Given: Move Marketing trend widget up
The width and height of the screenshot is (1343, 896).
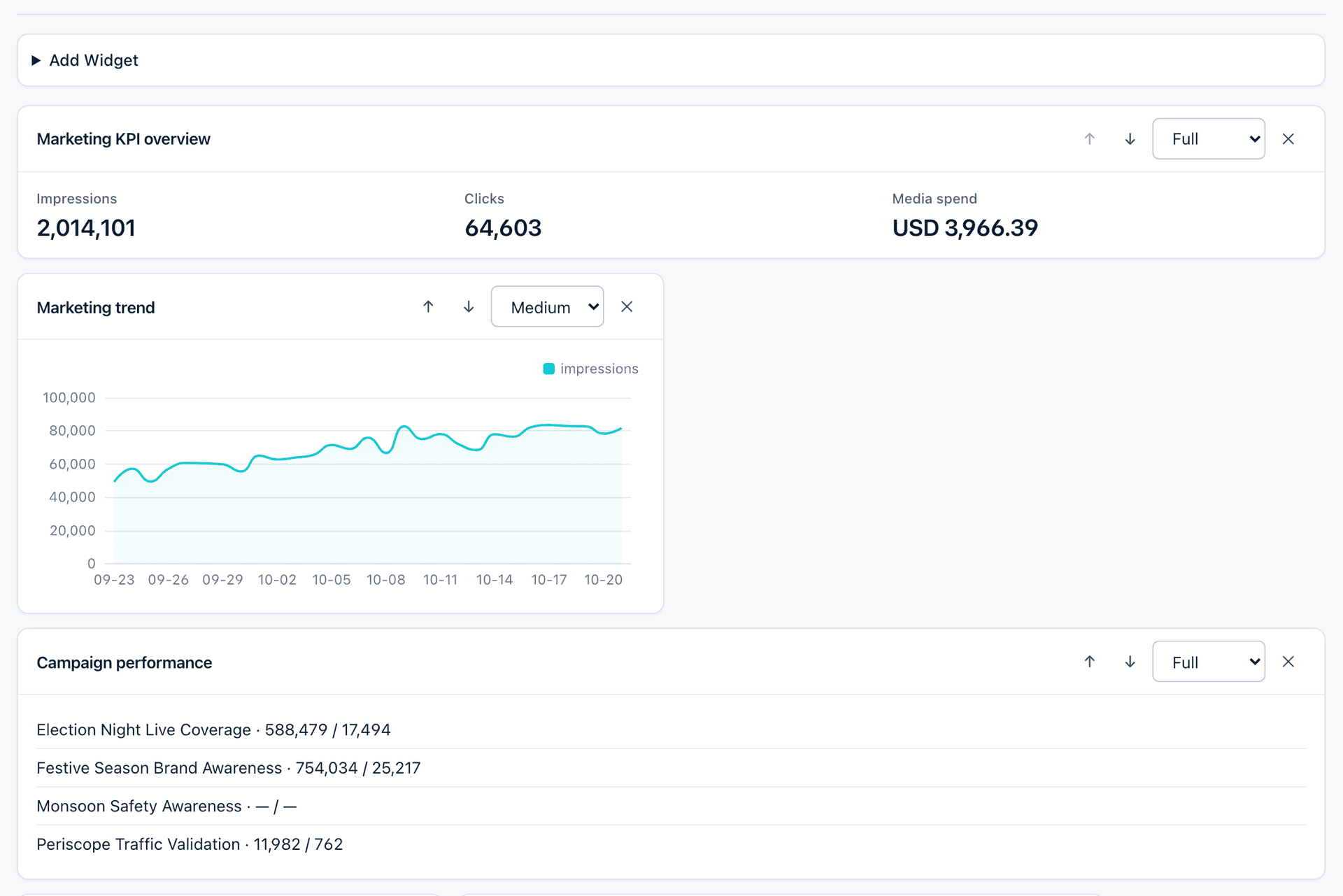Looking at the screenshot, I should coord(428,306).
